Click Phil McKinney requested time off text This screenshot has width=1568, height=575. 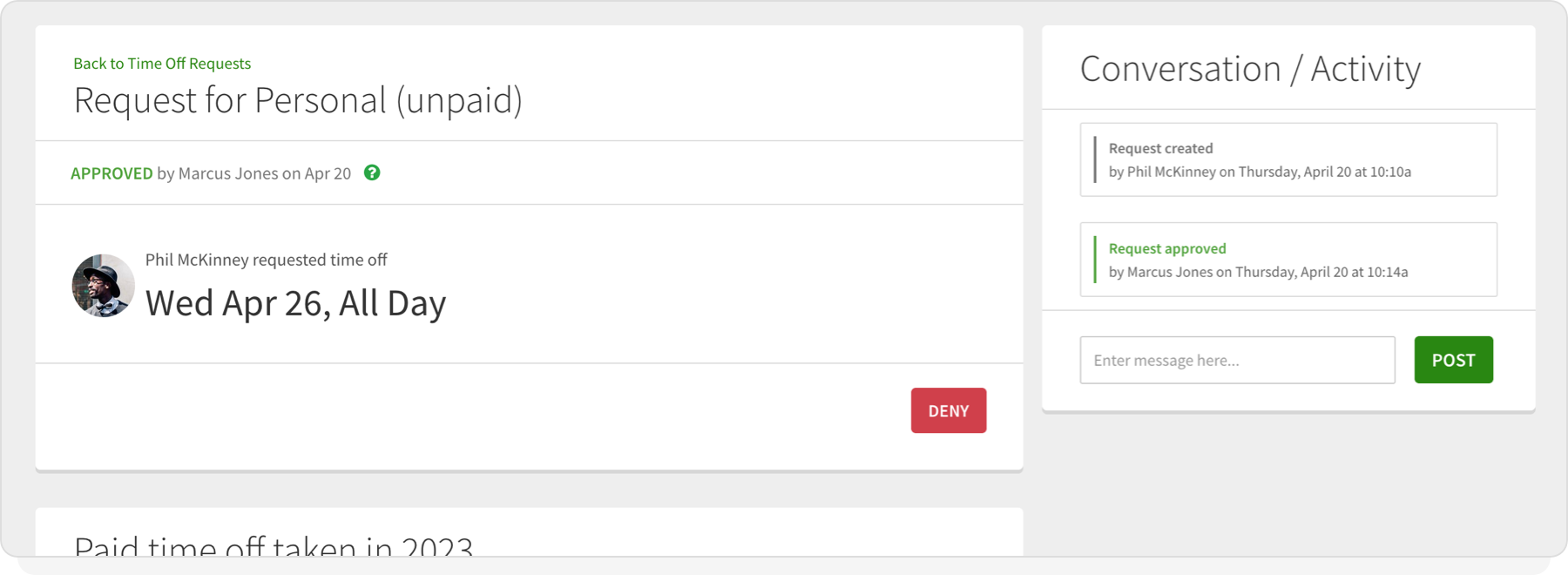pyautogui.click(x=267, y=259)
